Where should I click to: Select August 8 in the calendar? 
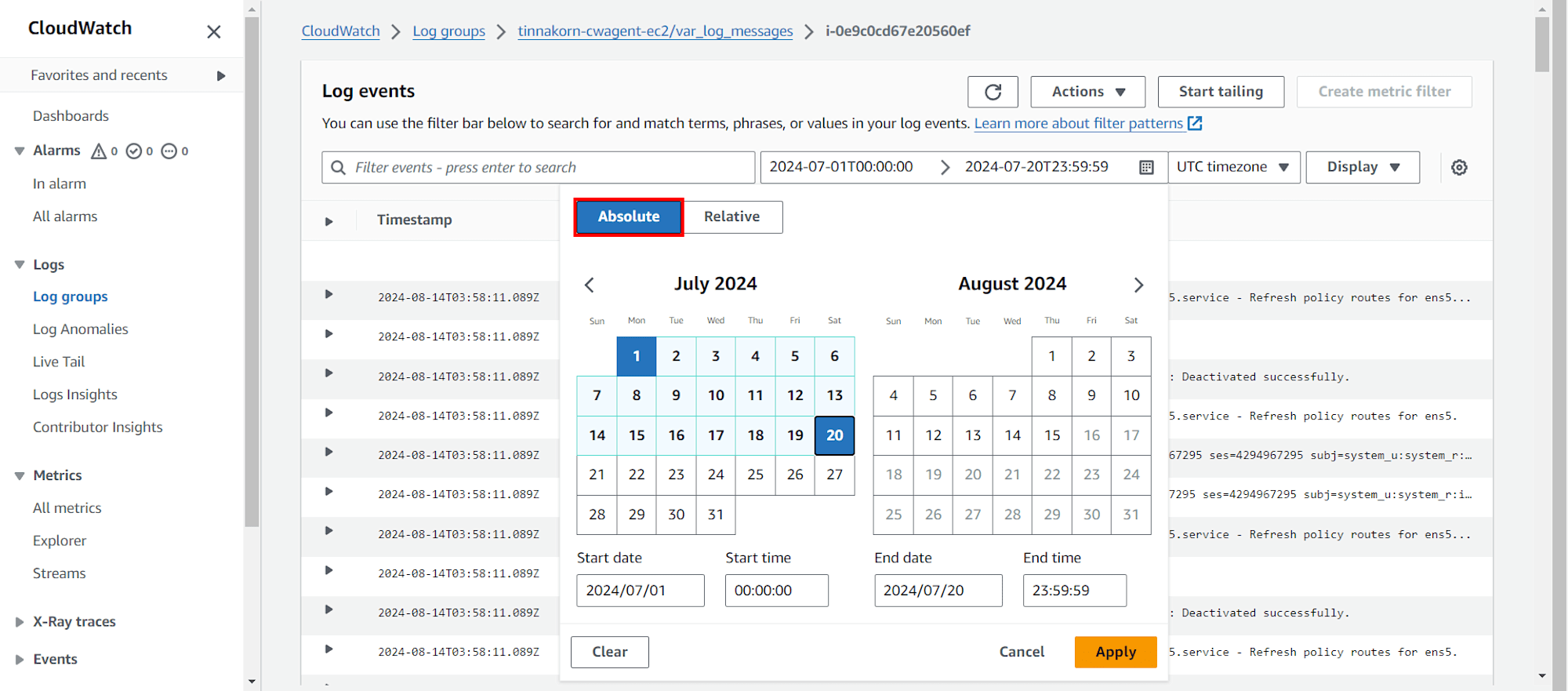pos(1052,395)
